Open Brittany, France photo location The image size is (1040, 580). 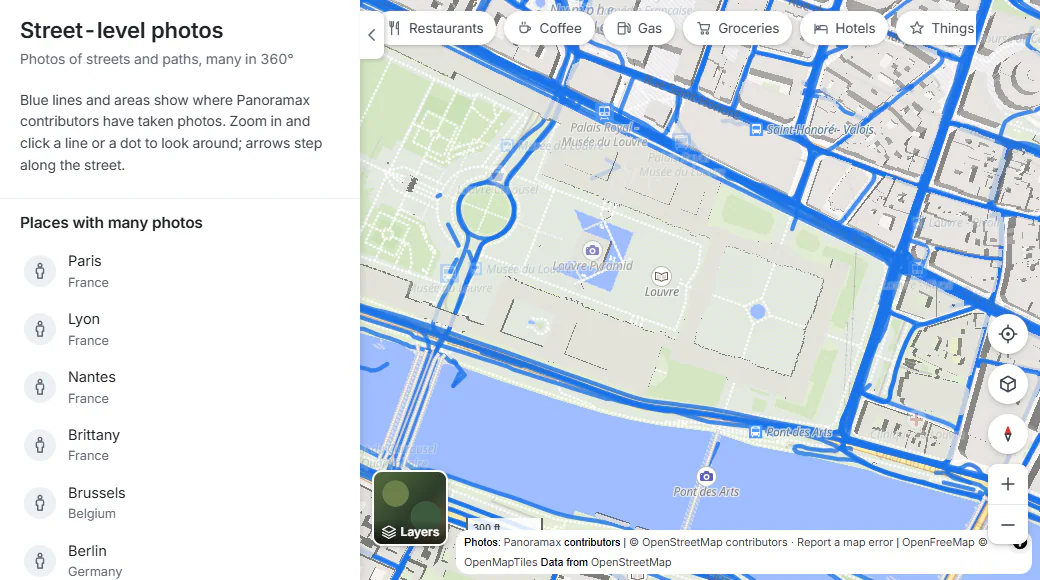pyautogui.click(x=180, y=445)
